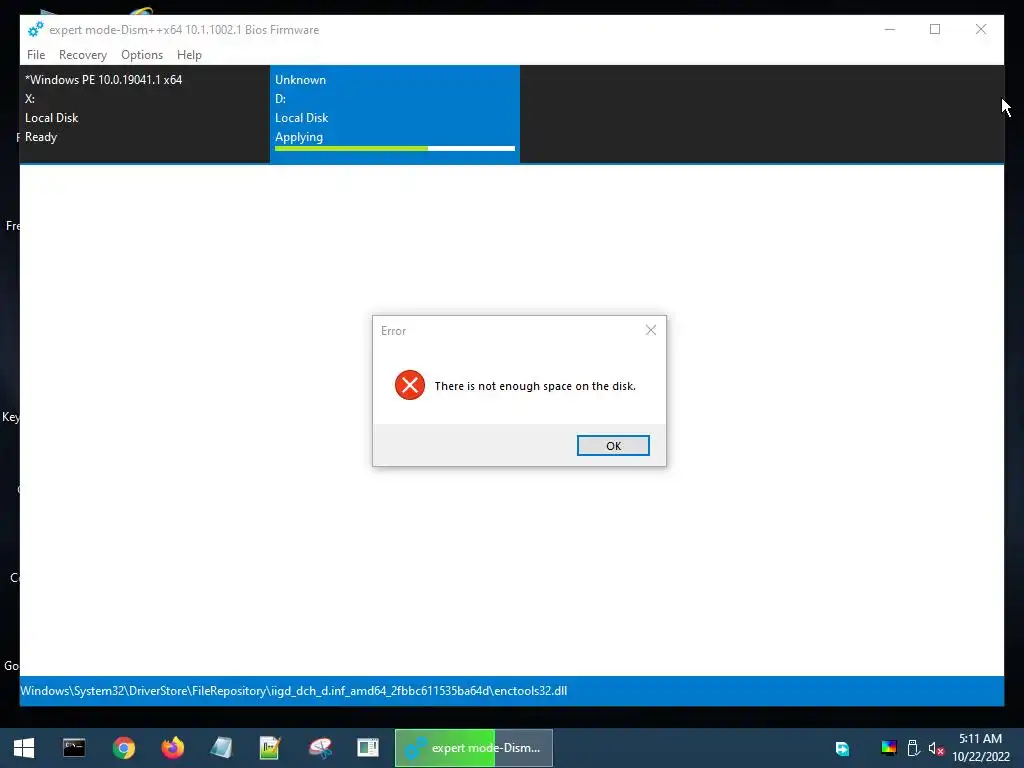Click the USB device tray icon
This screenshot has height=768, width=1024.
tap(914, 748)
